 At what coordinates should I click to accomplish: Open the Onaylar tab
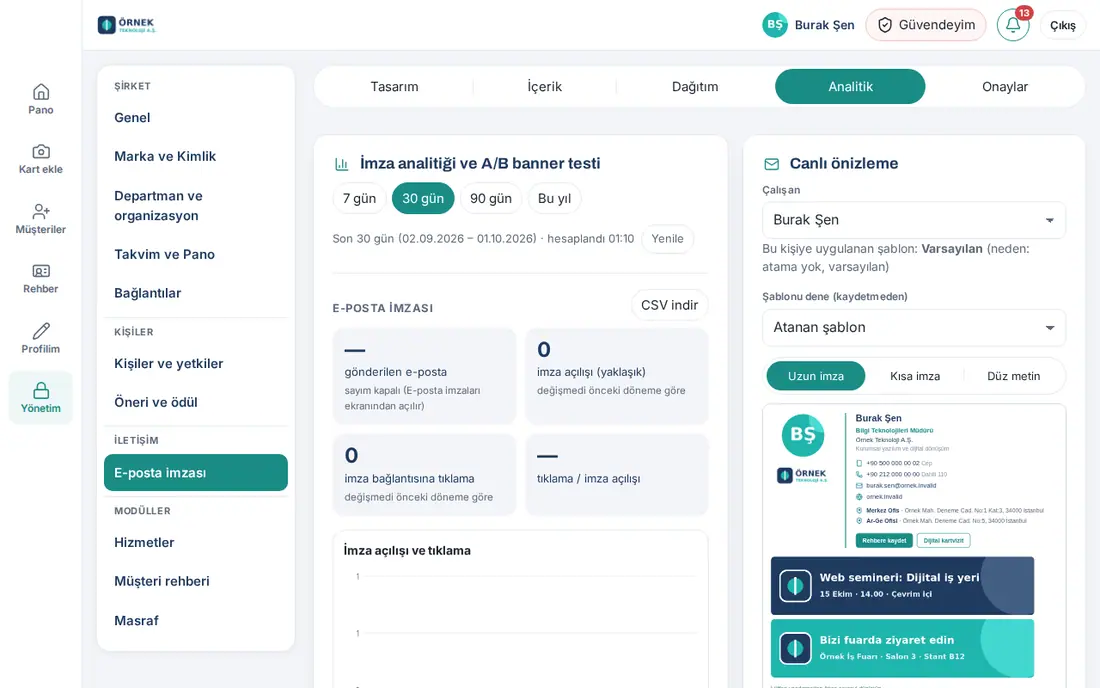tap(1005, 86)
